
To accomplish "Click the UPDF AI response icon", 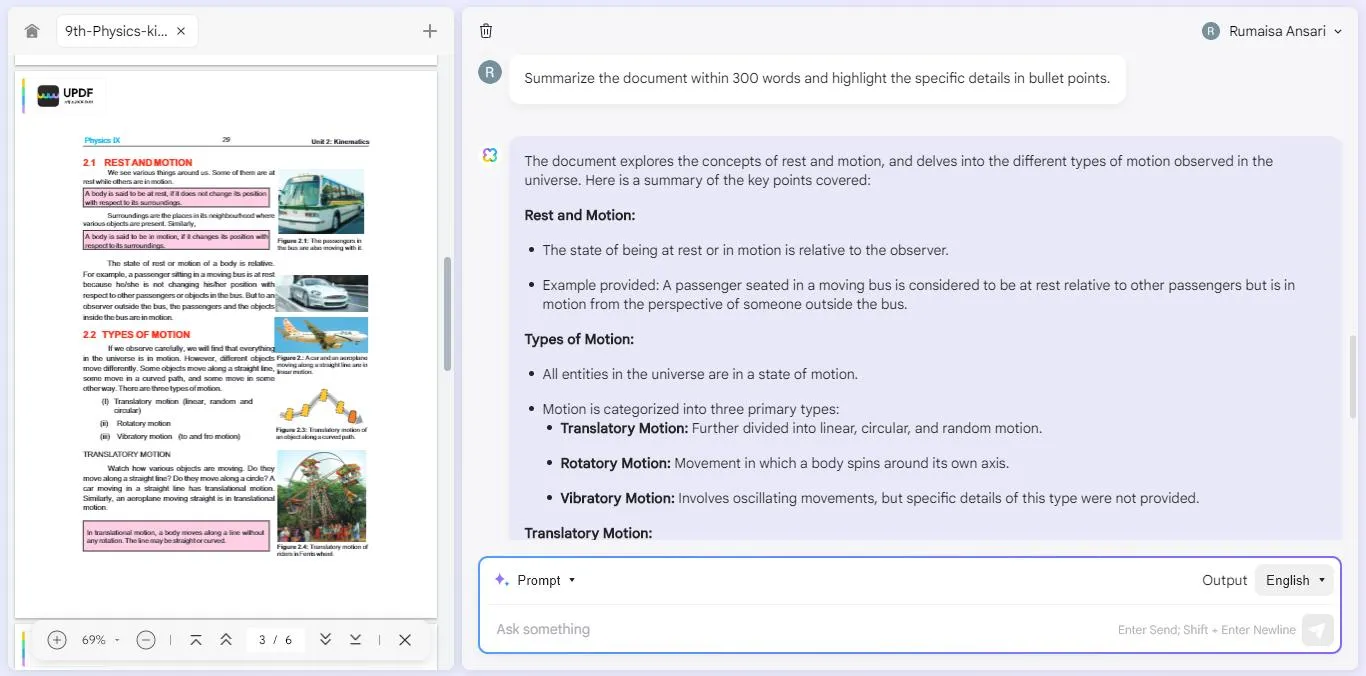I will point(489,155).
